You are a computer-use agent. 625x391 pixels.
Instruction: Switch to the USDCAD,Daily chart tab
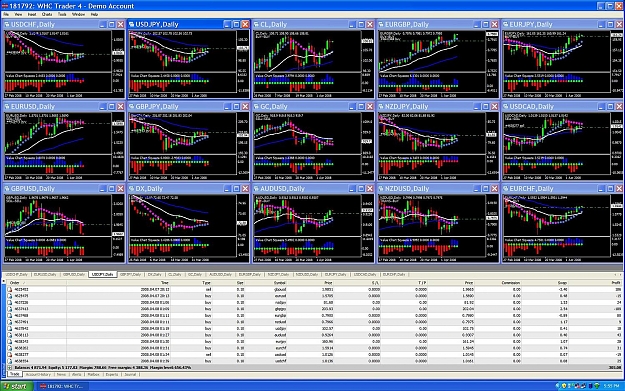[365, 275]
